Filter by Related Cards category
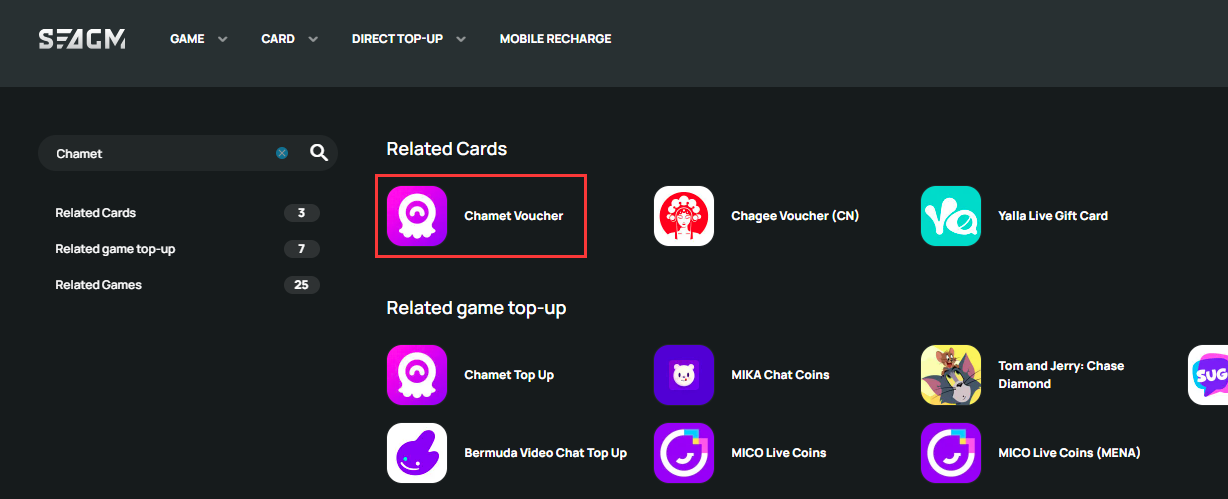 (x=187, y=213)
